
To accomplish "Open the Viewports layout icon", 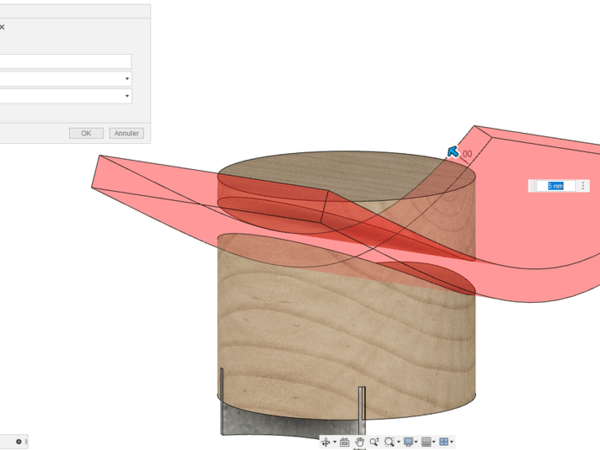I will (444, 441).
